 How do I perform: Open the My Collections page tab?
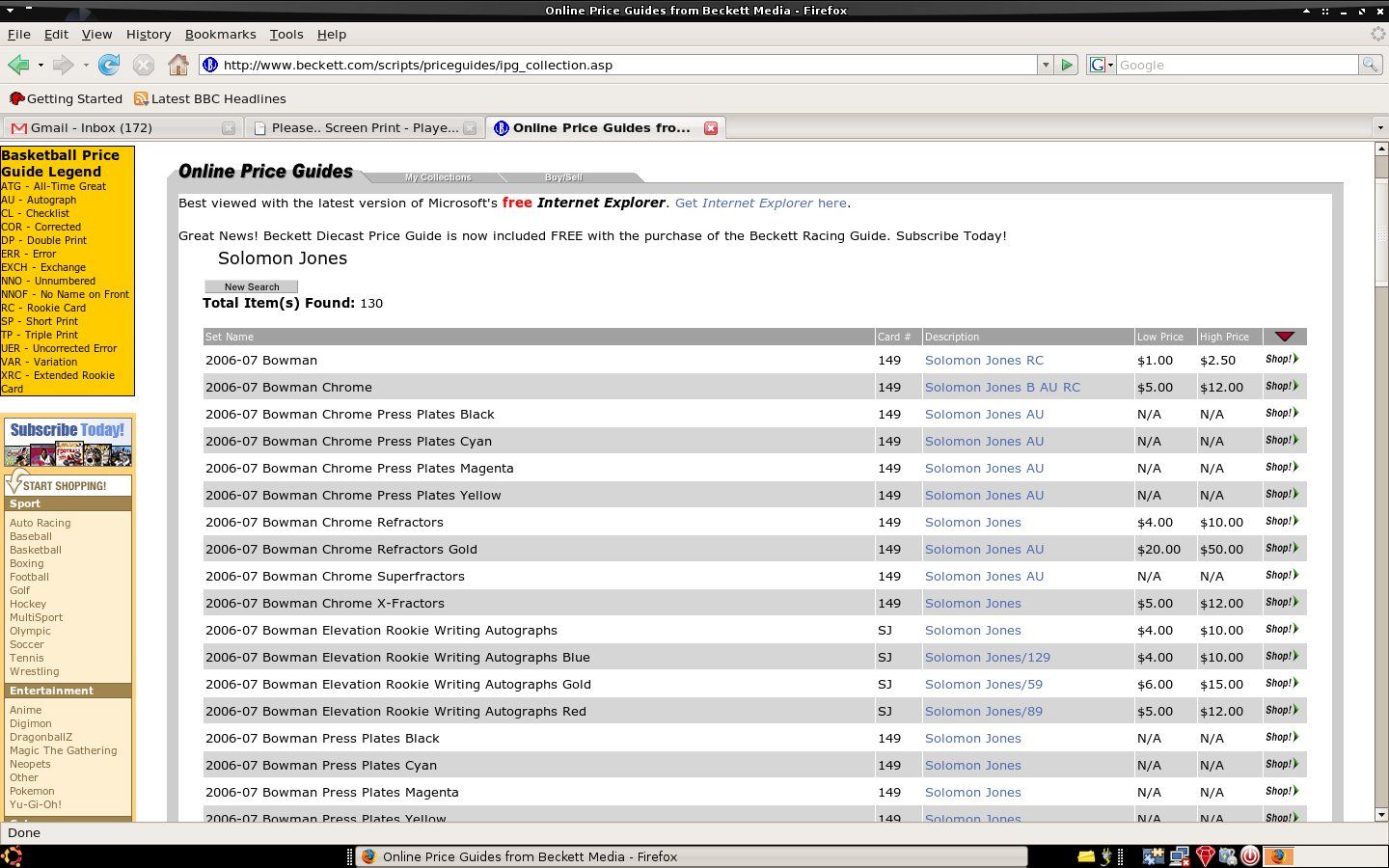[438, 177]
